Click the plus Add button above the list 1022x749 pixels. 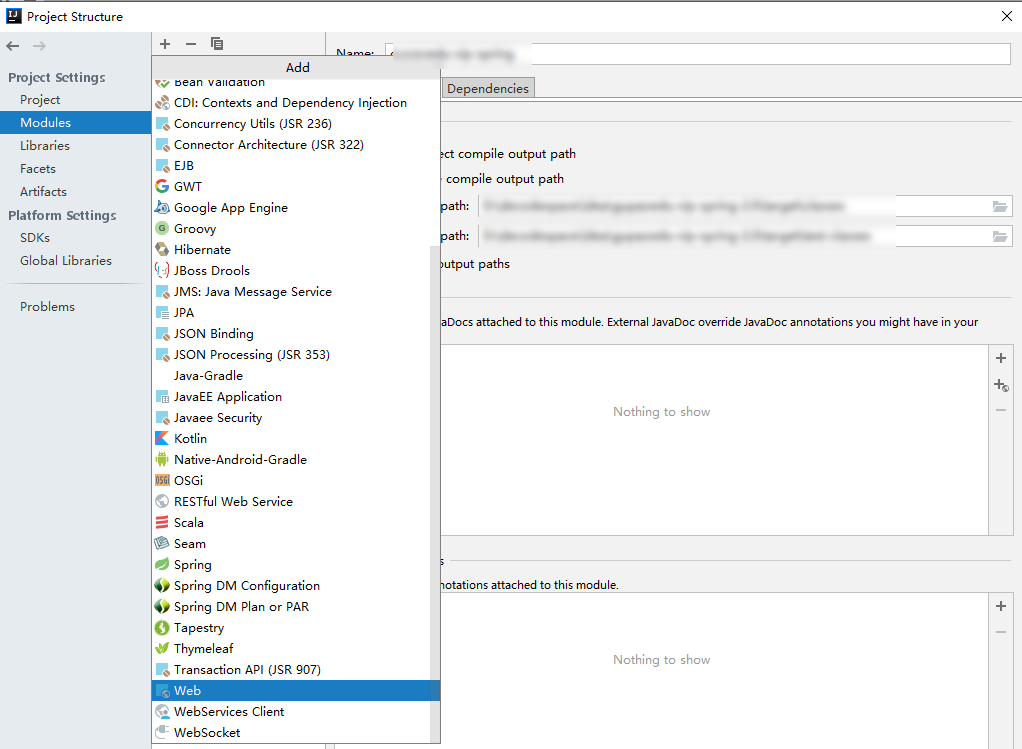165,44
